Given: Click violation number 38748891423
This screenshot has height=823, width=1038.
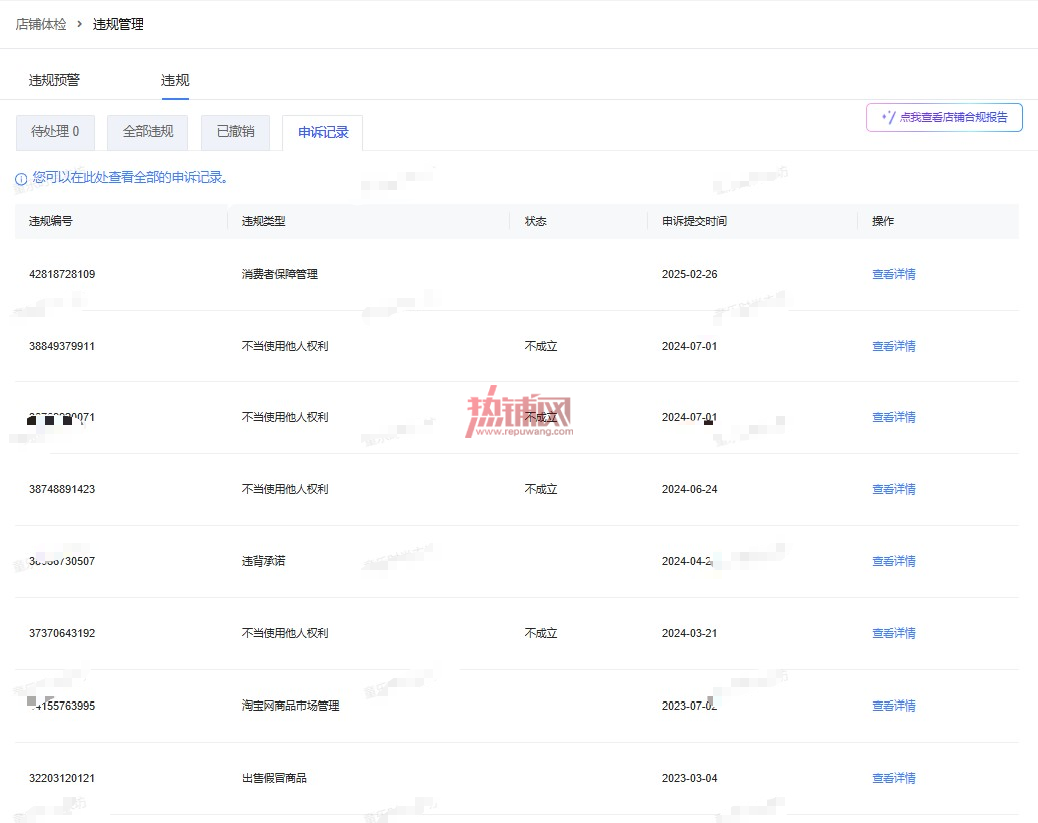Looking at the screenshot, I should 62,489.
